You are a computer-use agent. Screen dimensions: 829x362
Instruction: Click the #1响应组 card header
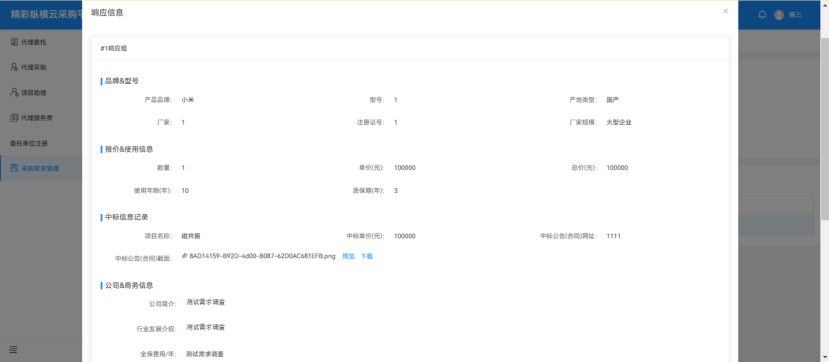[410, 48]
